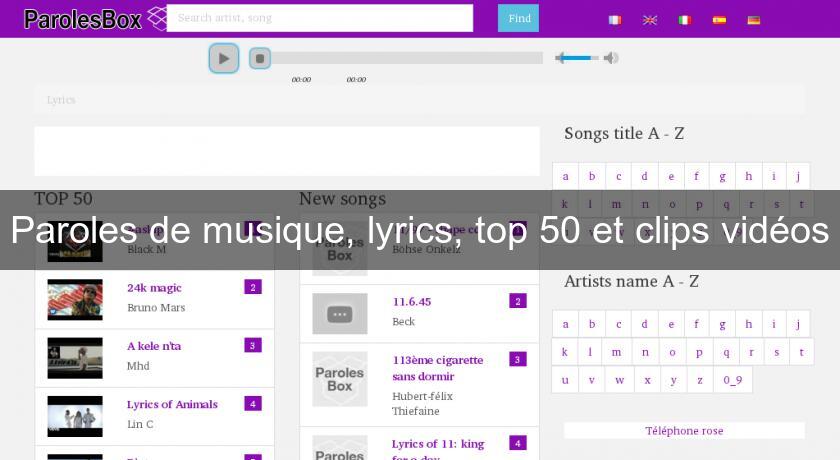The height and width of the screenshot is (460, 840).
Task: Open the A kele n'ta thumbnail
Action: [x=75, y=358]
